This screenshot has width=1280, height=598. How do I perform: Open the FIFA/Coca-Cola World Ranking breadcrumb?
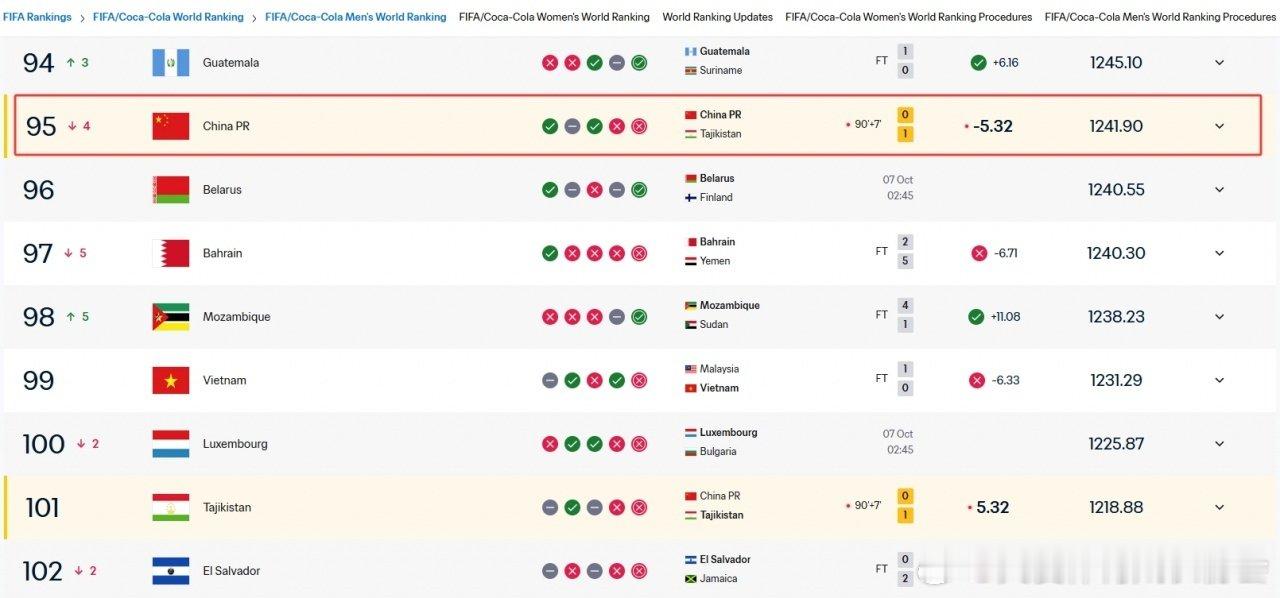pyautogui.click(x=168, y=17)
